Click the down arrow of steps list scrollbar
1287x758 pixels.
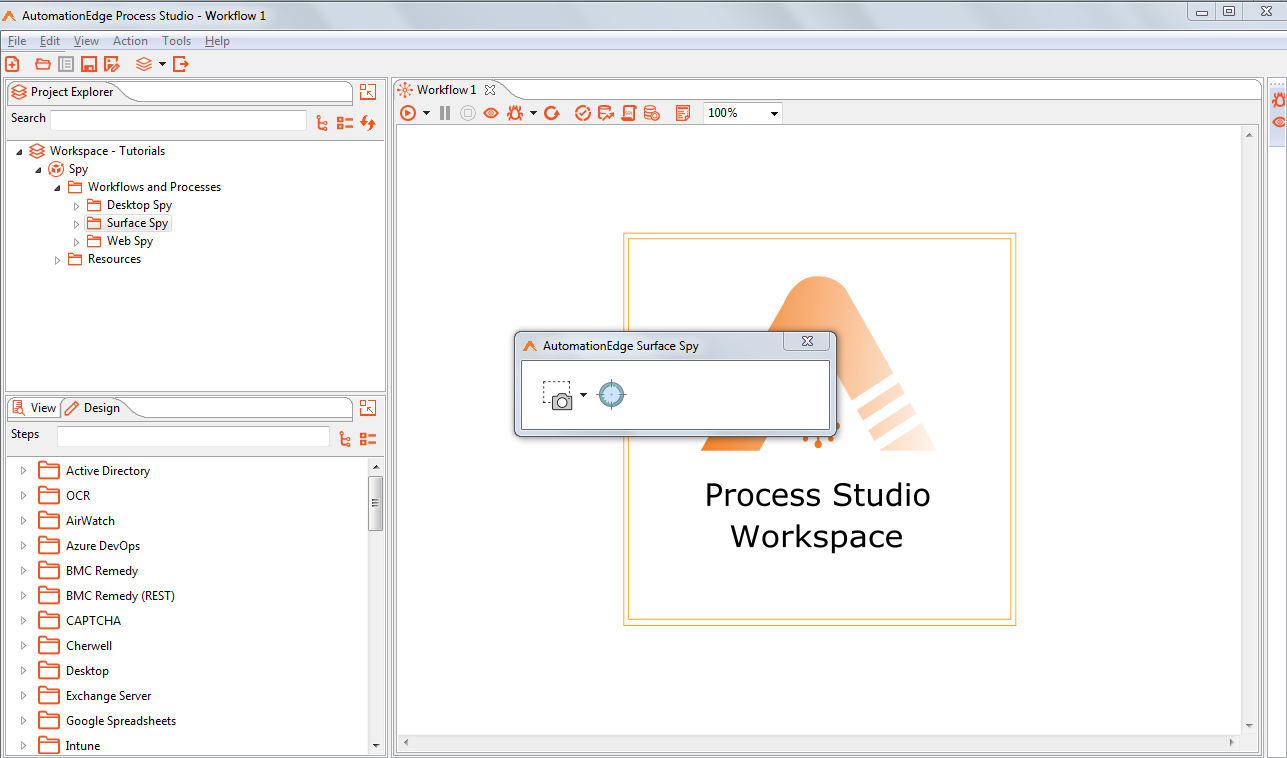pos(376,745)
